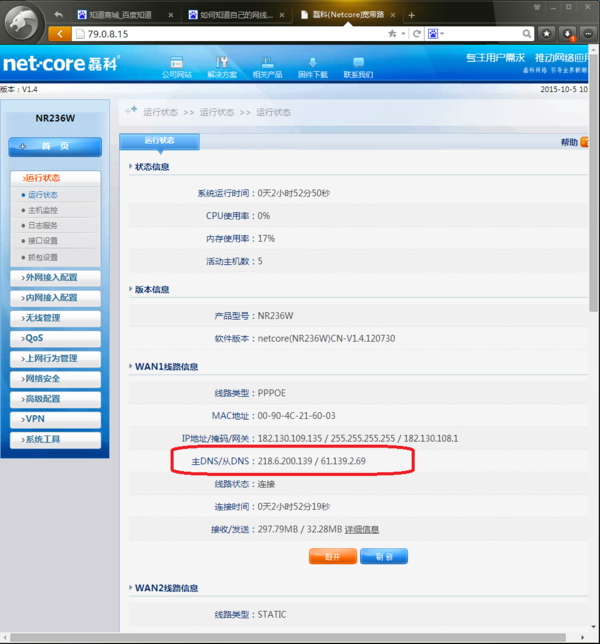Click the scroll-down arrow at bottom right

(x=594, y=627)
